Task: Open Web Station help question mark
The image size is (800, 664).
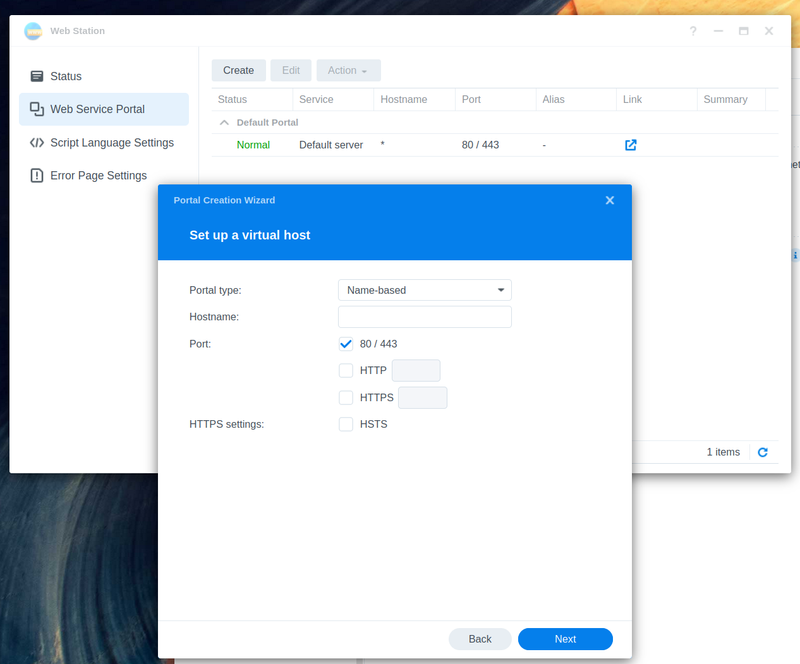Action: pyautogui.click(x=693, y=31)
